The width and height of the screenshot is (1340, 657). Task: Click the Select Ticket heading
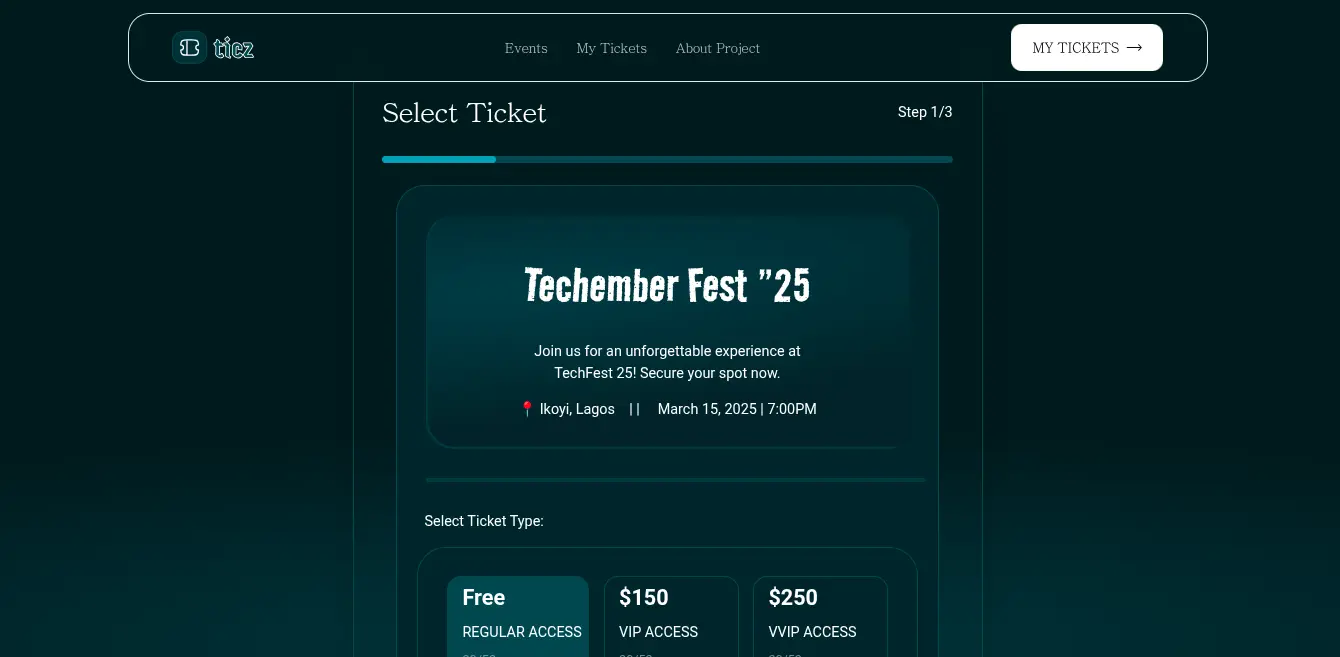pos(464,113)
